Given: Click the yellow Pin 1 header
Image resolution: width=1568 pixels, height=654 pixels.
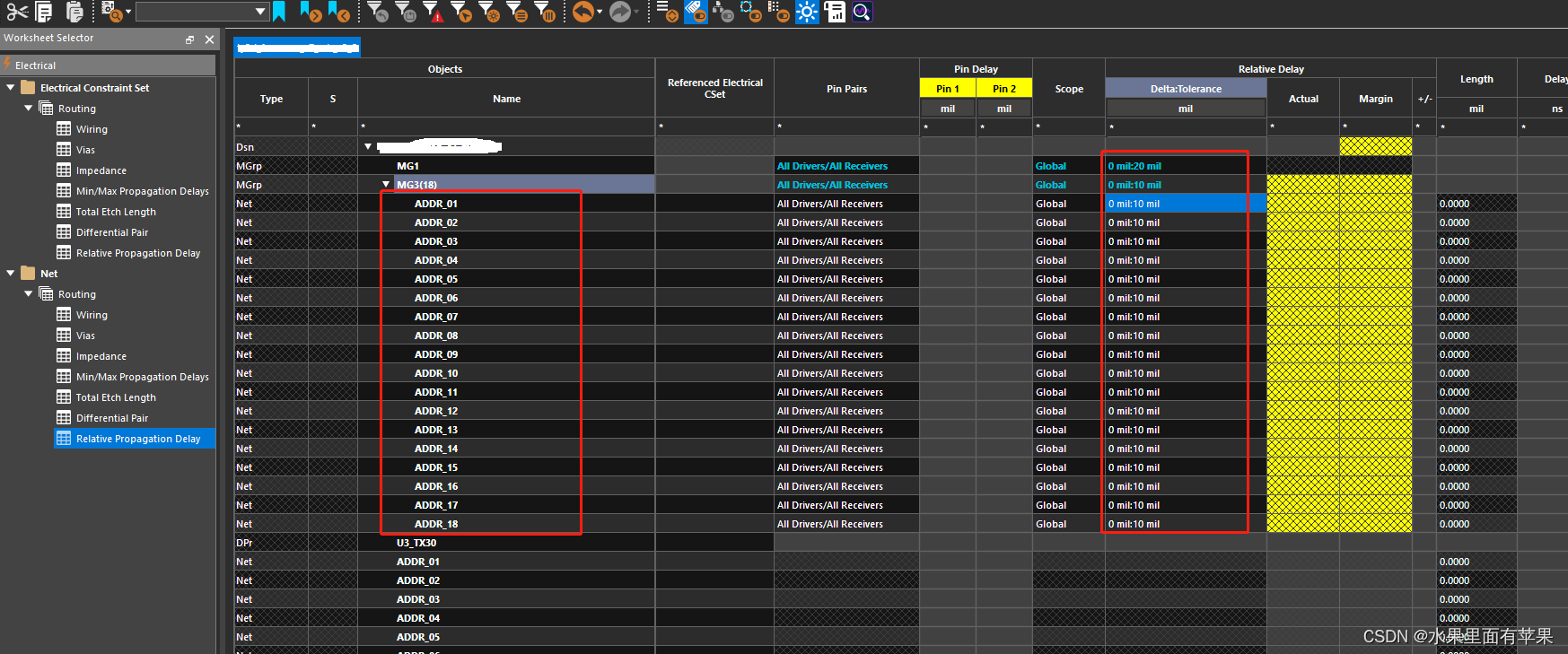Looking at the screenshot, I should (947, 89).
